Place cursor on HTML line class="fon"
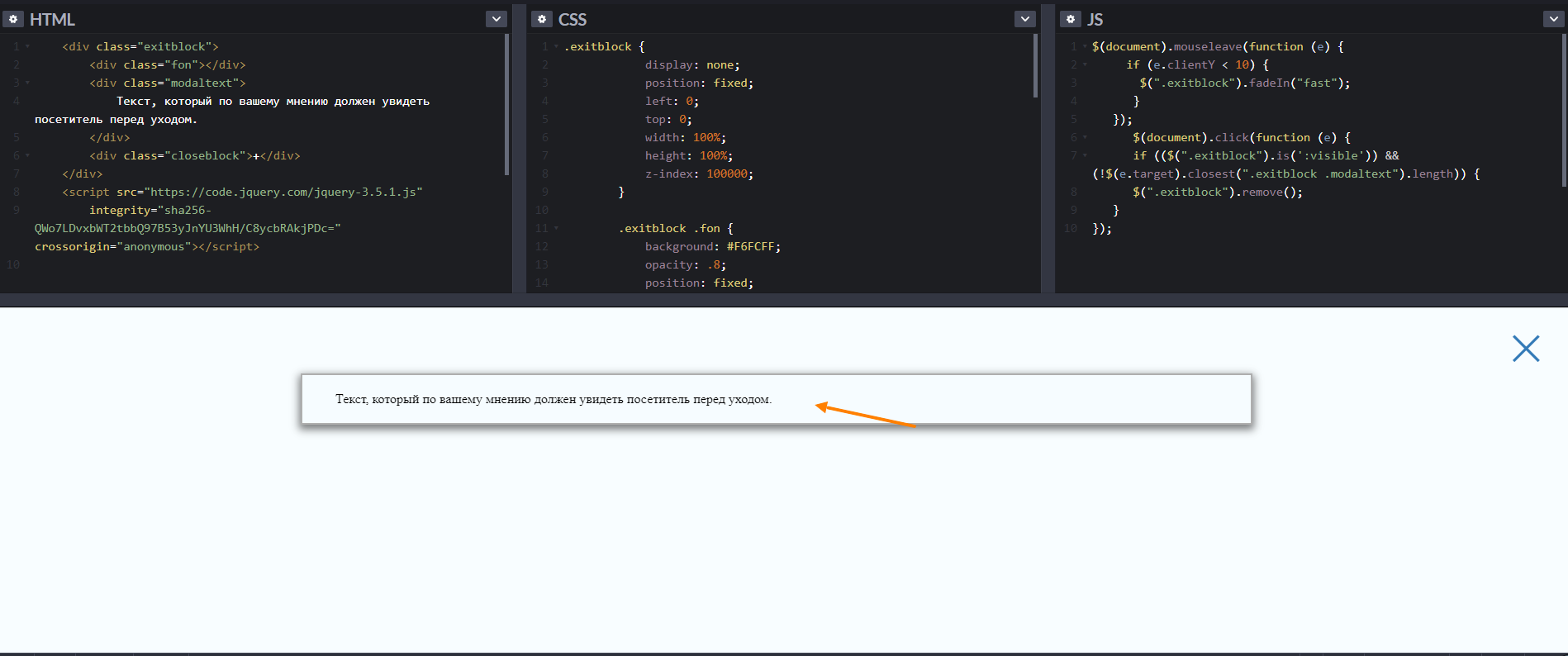 coord(168,65)
